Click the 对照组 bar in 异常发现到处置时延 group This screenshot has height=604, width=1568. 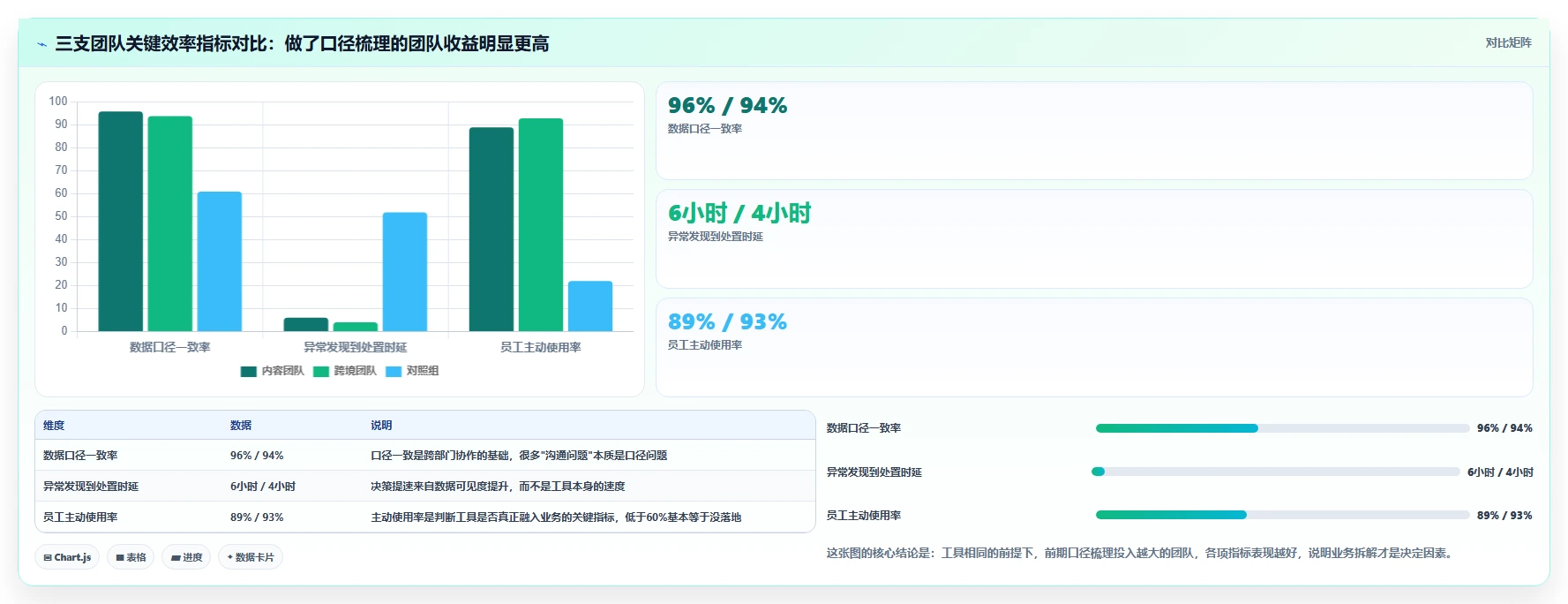click(x=405, y=272)
